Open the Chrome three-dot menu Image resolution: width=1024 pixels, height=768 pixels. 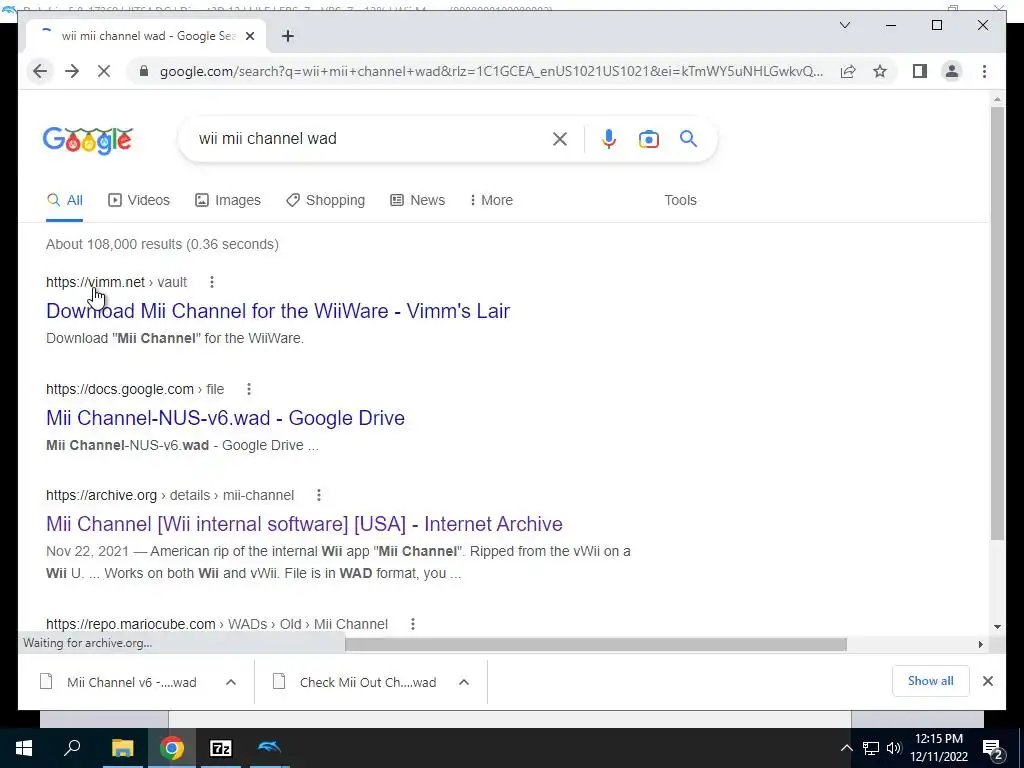(x=984, y=71)
